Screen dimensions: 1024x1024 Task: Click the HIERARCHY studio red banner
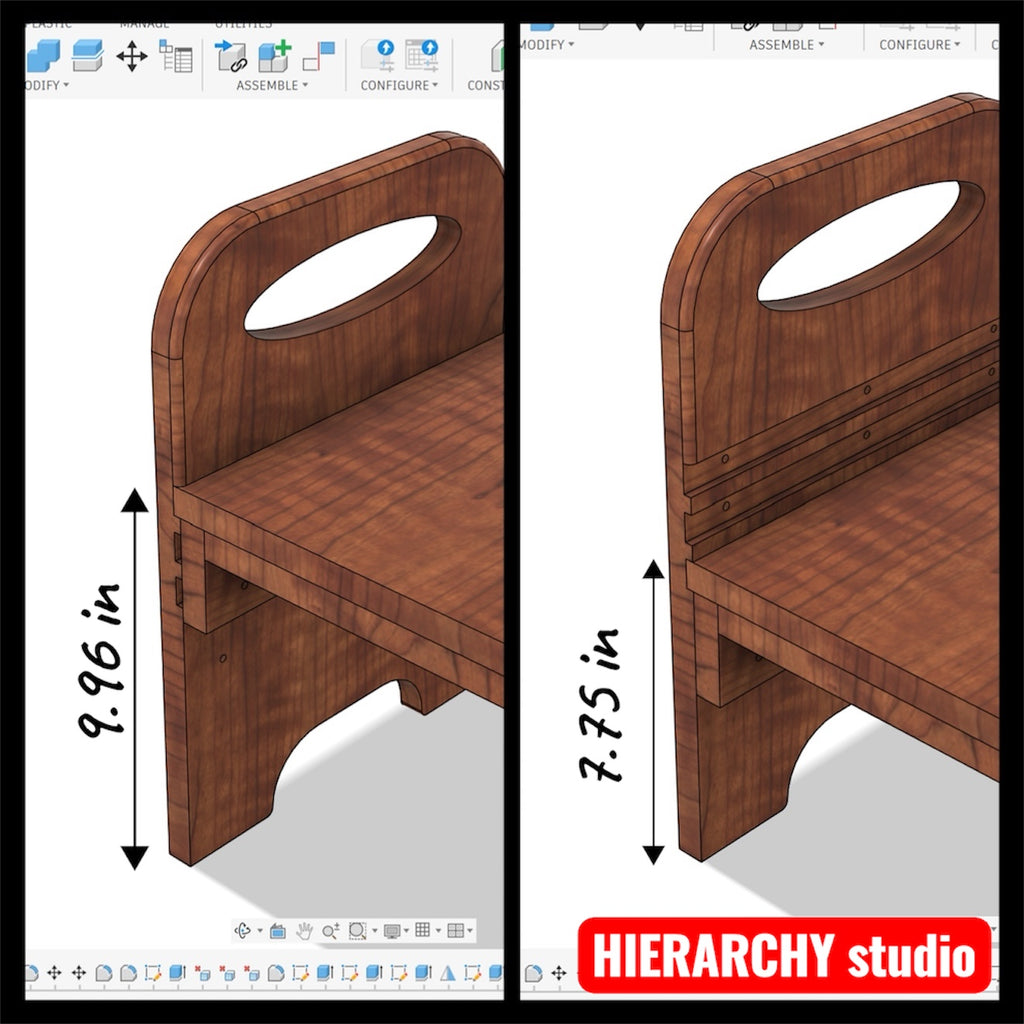point(784,956)
